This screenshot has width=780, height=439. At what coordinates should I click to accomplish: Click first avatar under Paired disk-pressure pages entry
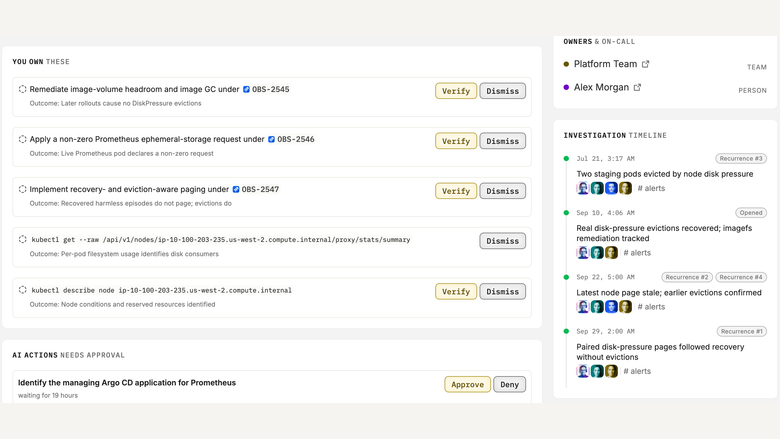pyautogui.click(x=583, y=371)
